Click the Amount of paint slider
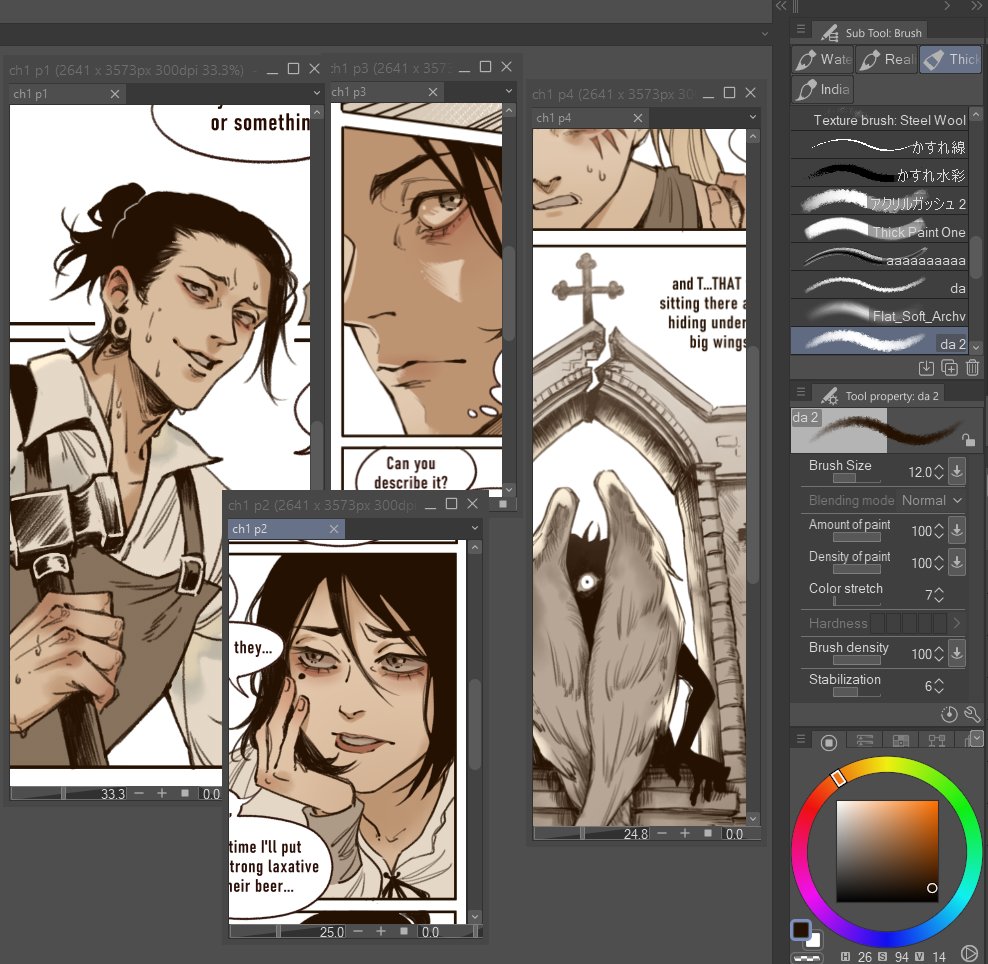Screen dimensions: 988x964 857,537
